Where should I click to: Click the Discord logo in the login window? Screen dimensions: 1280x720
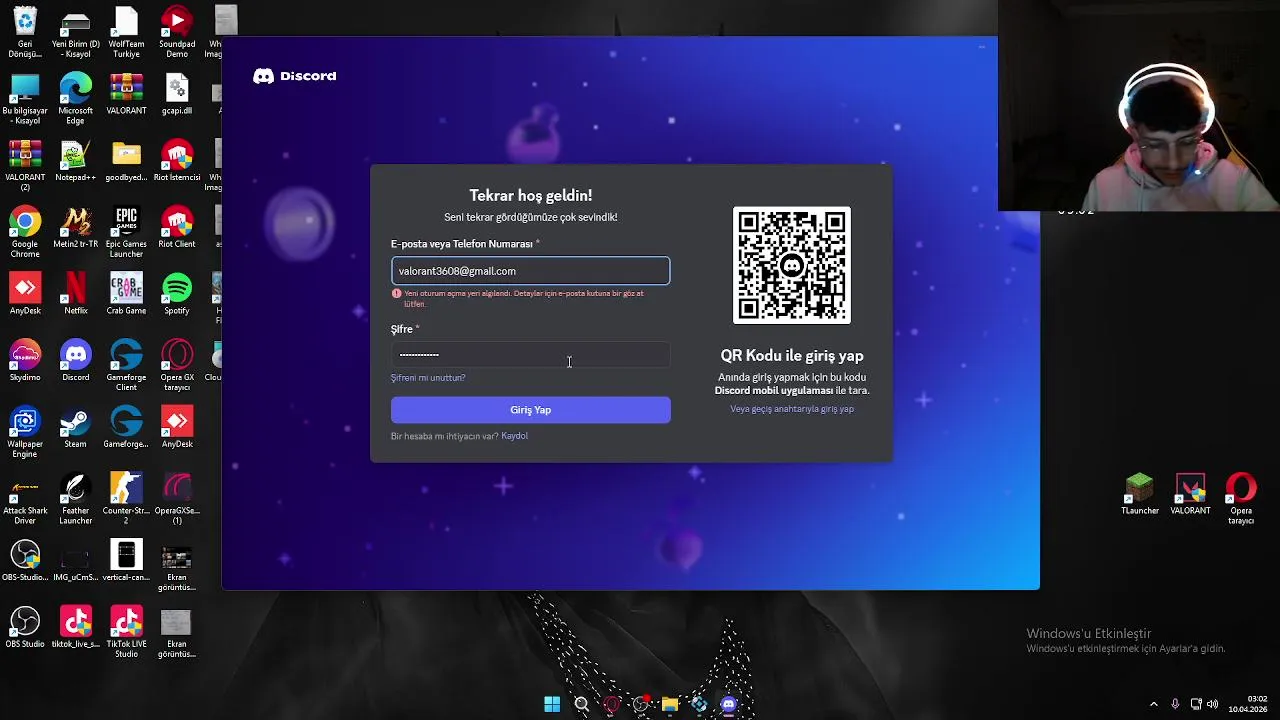click(x=294, y=76)
